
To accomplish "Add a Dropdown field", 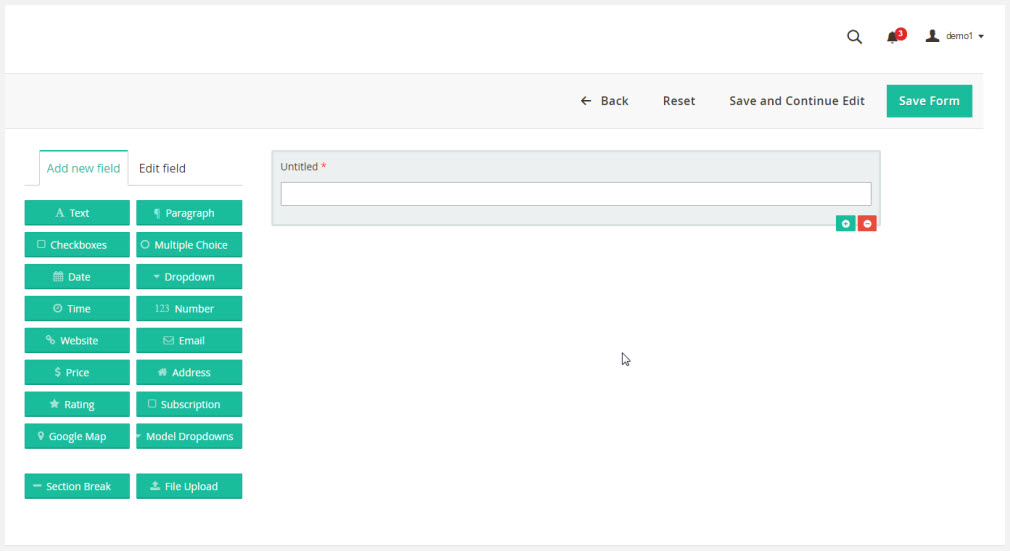I will pos(189,277).
